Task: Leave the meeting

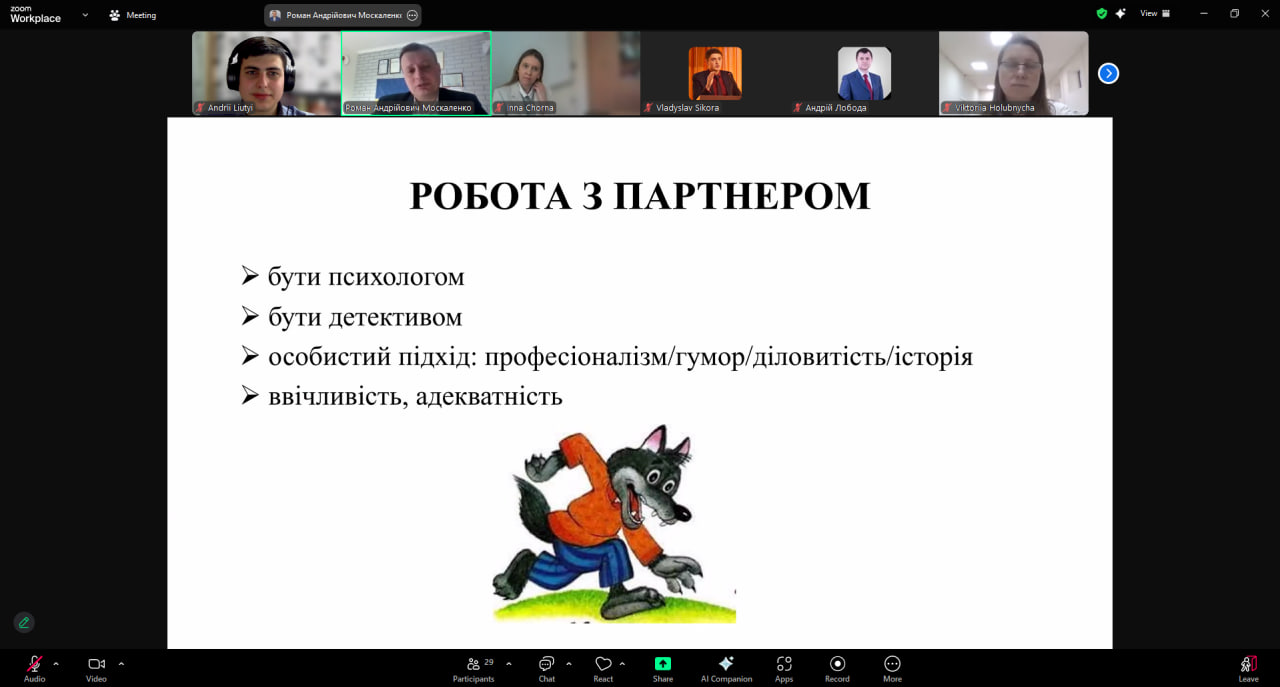Action: [1248, 668]
